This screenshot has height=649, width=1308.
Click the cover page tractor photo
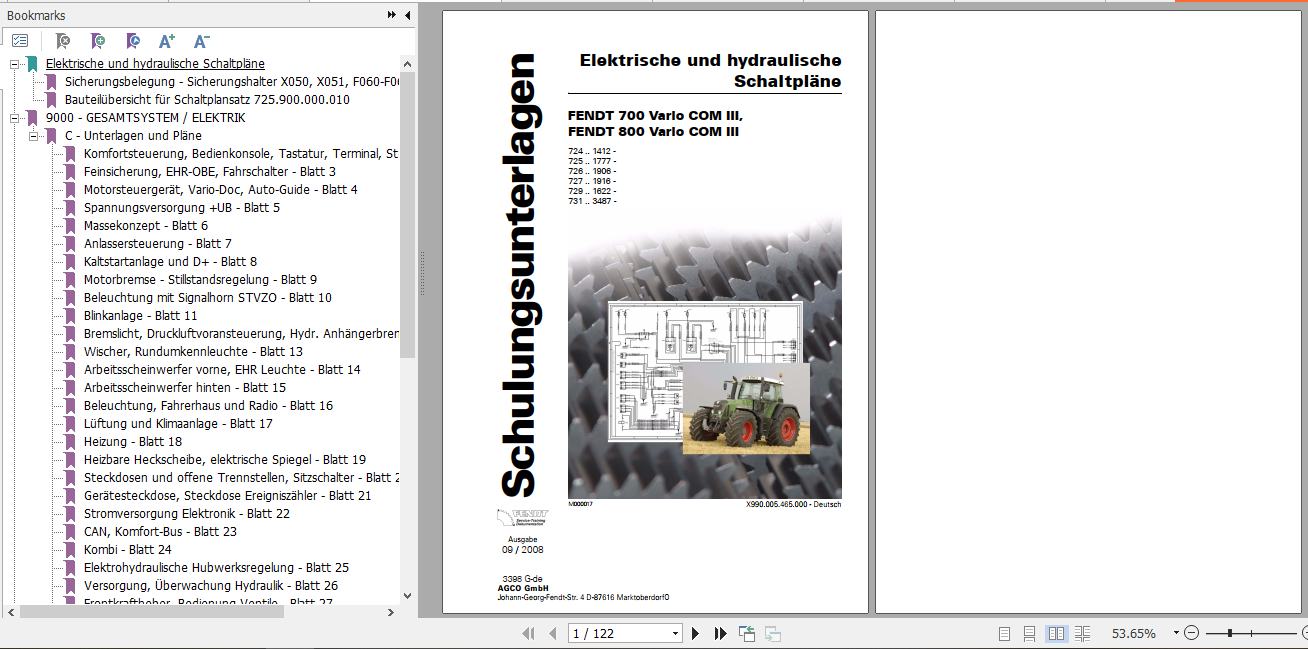746,409
